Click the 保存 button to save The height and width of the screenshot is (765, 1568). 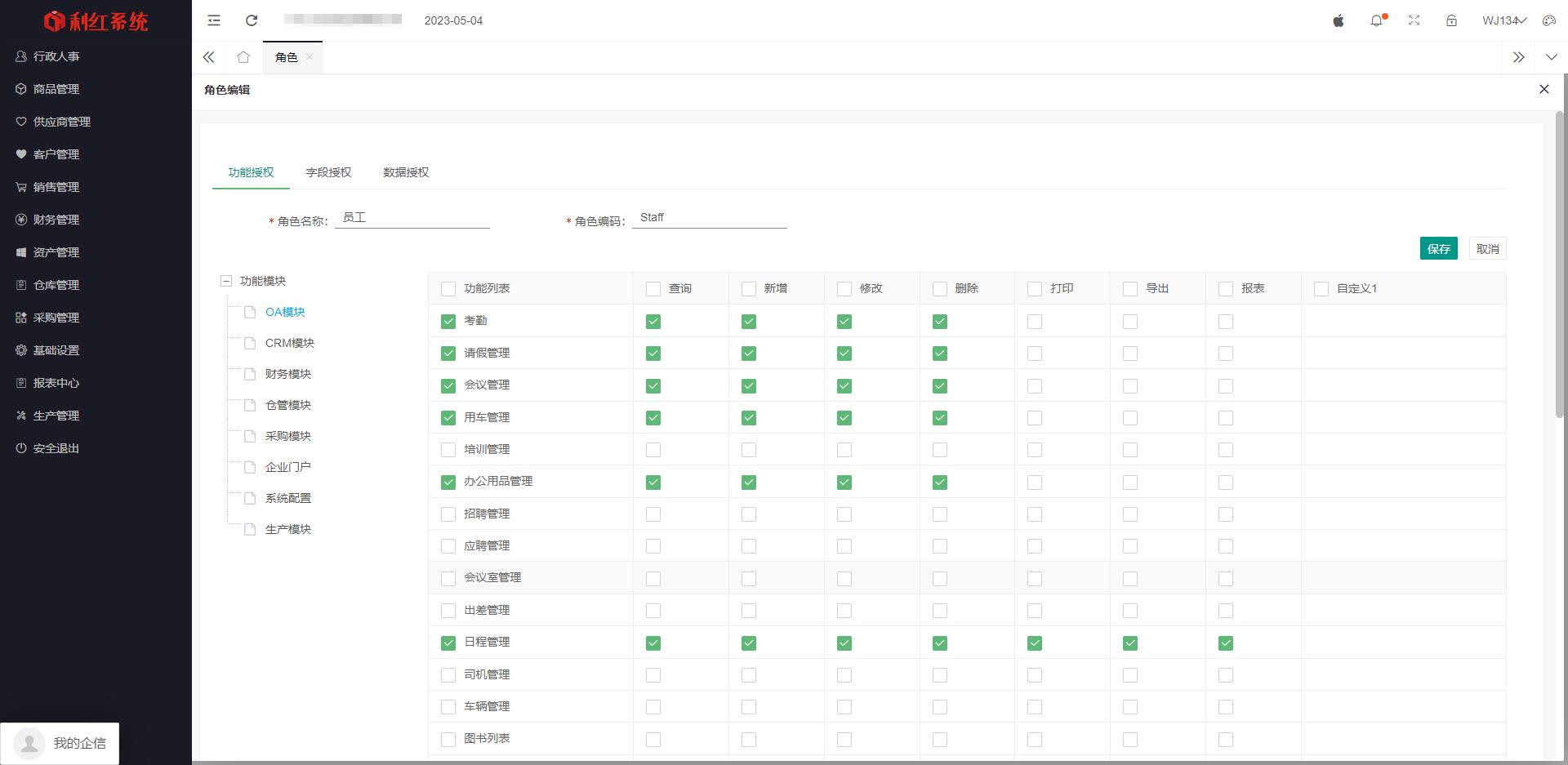[x=1438, y=248]
